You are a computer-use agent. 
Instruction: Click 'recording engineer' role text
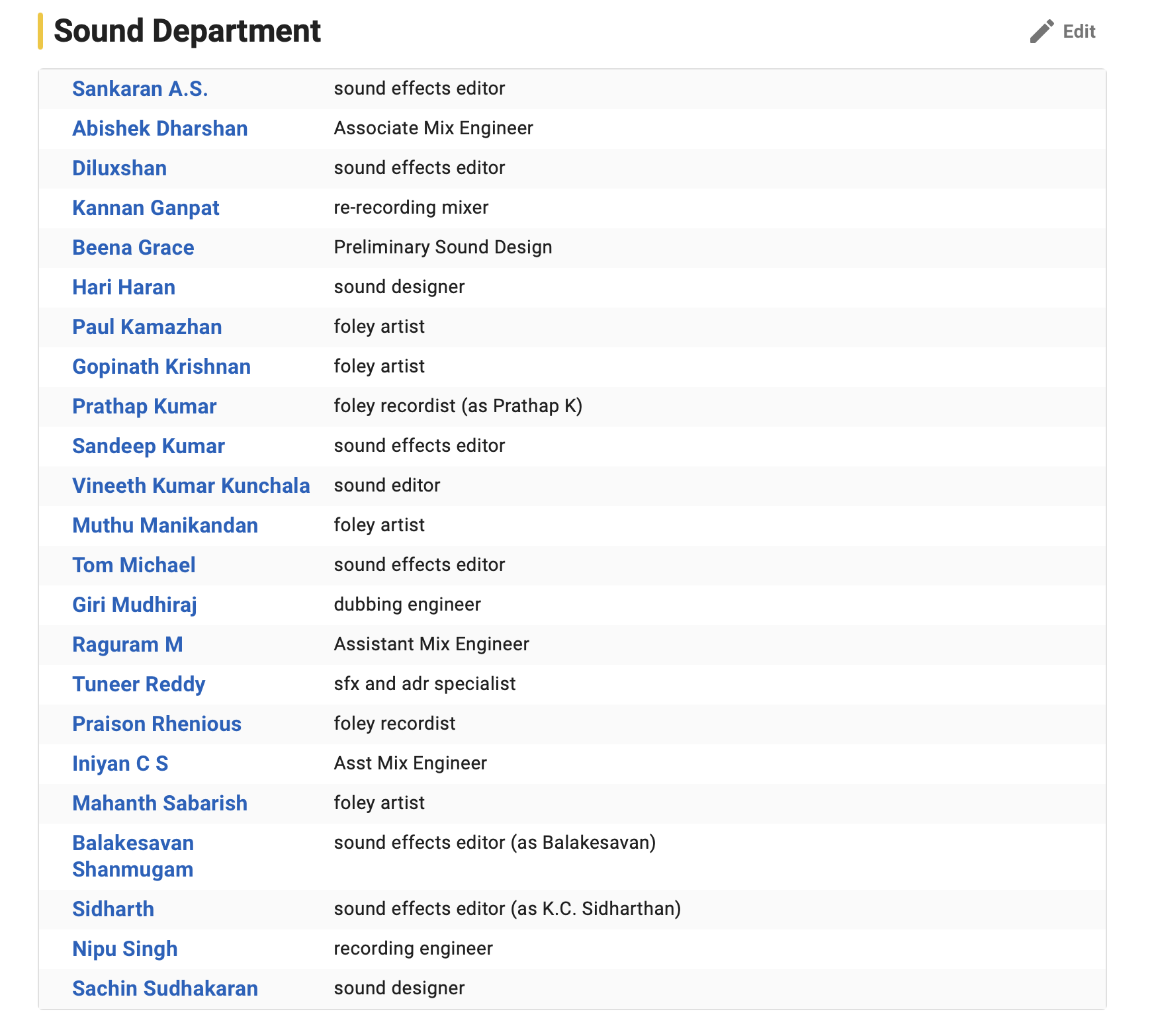pos(413,949)
